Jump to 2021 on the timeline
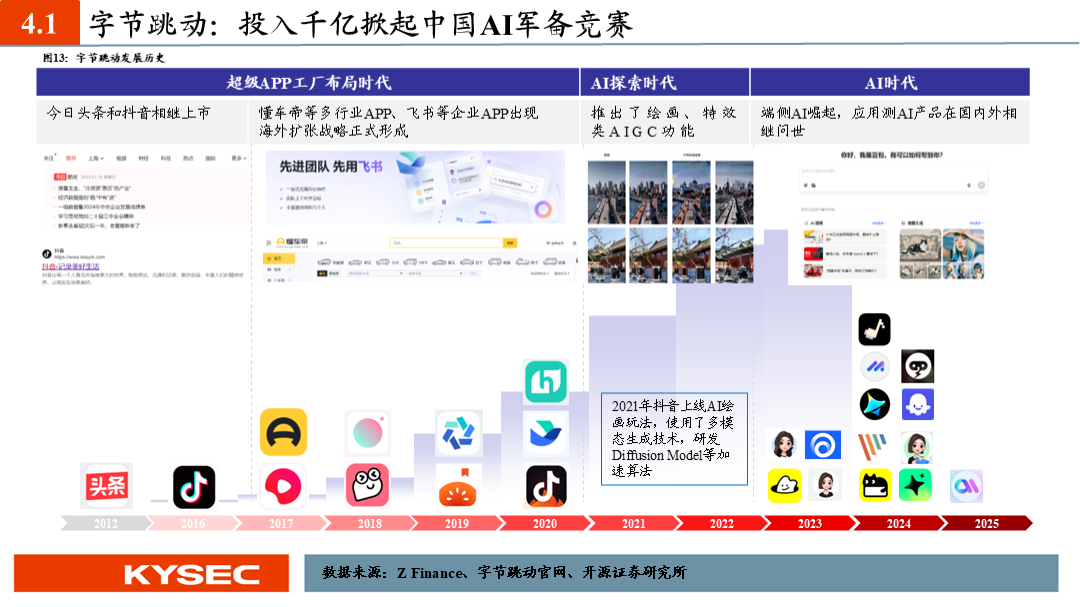Screen dimensions: 1080x607 pos(634,524)
